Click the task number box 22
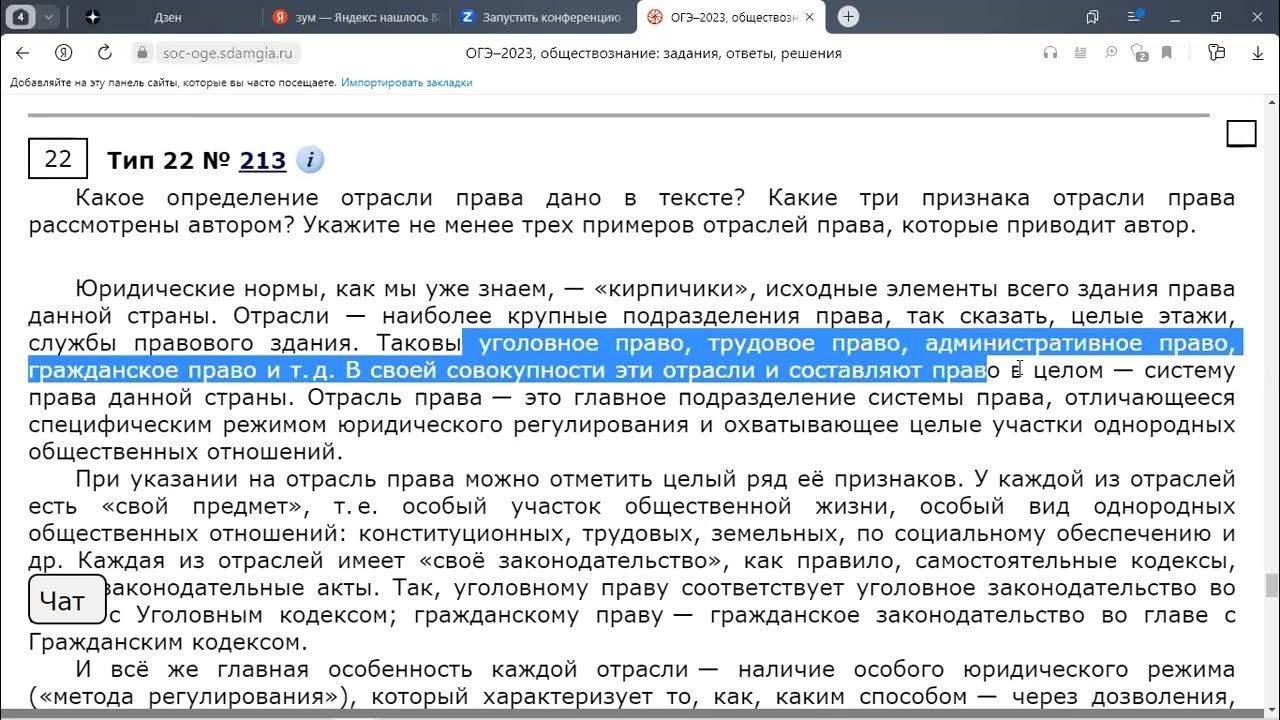 click(58, 159)
